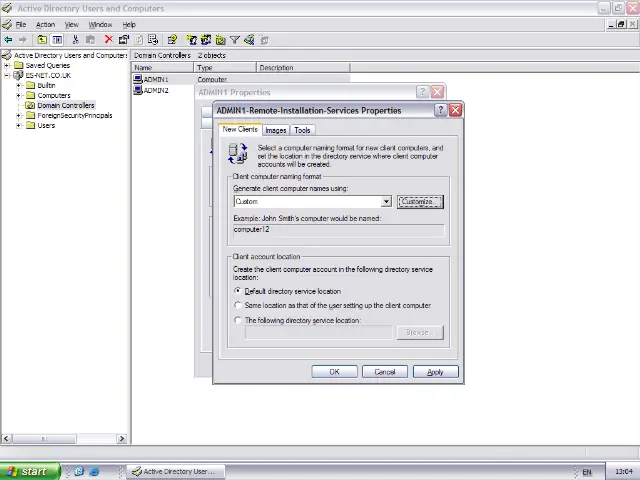Screen dimensions: 640x480
Task: Choose Same location as the user option
Action: (238, 305)
